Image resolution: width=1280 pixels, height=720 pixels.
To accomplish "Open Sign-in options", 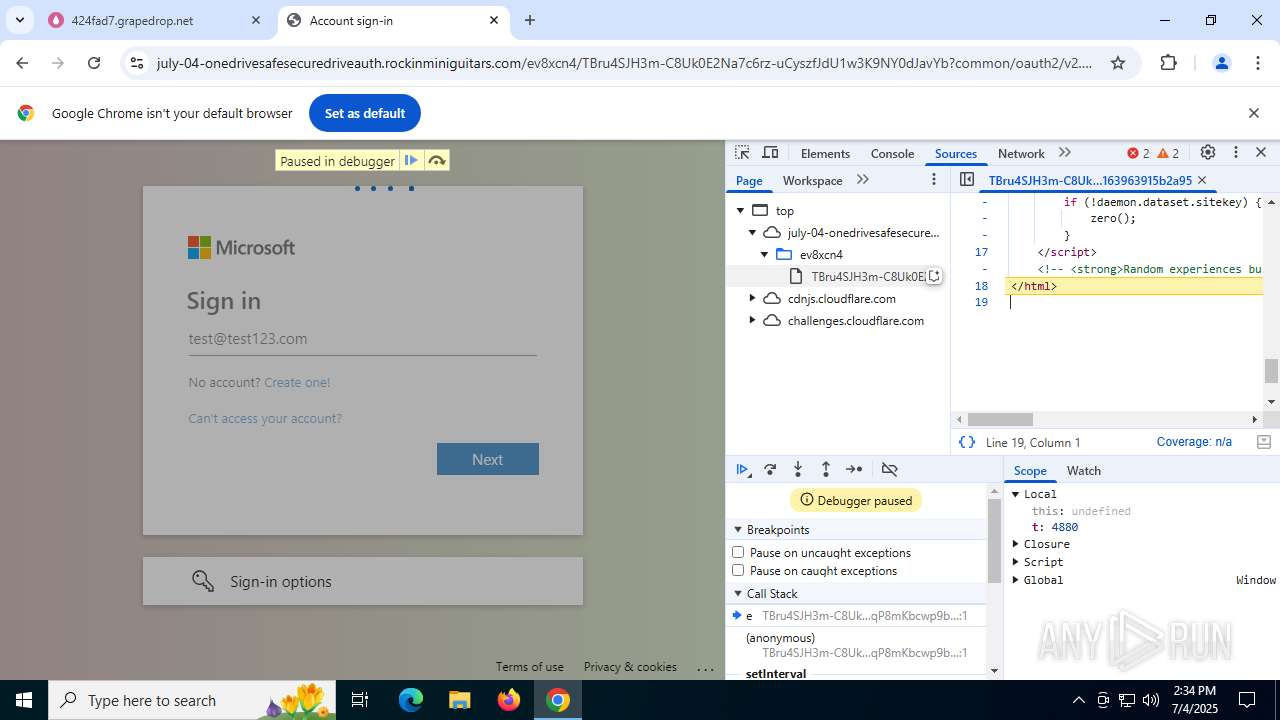I will 363,581.
